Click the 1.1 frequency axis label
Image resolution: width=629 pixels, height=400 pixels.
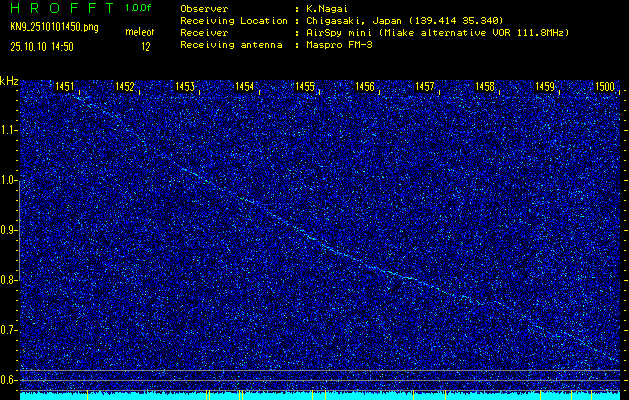tap(9, 130)
